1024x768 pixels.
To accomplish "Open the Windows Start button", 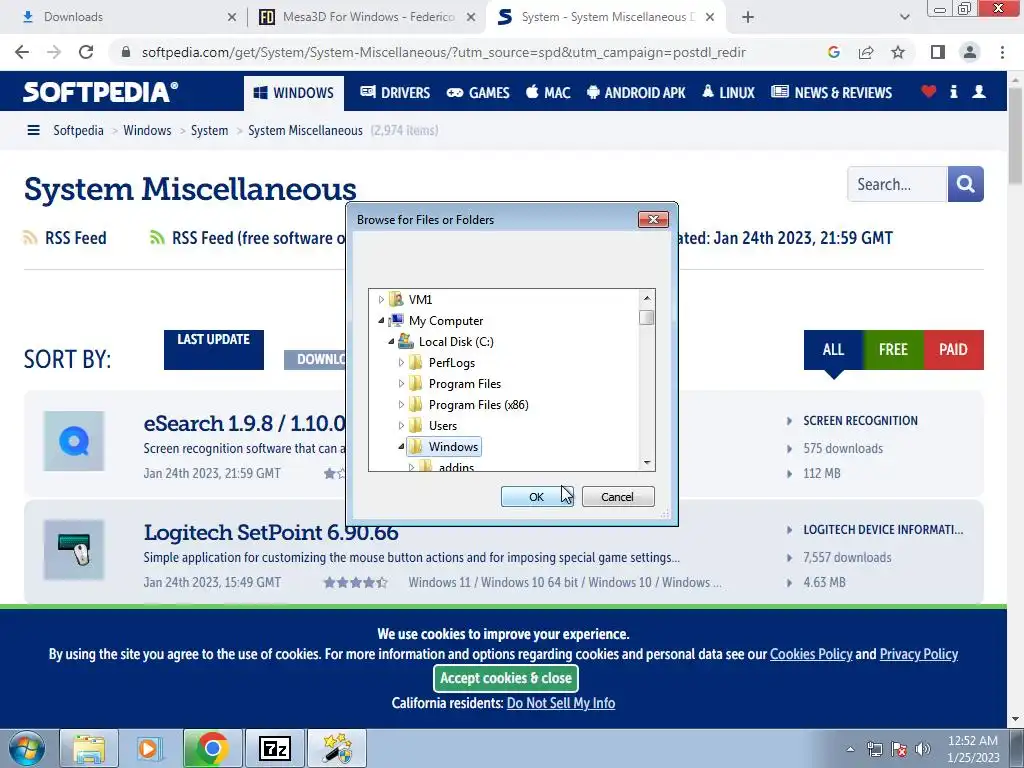I will tap(27, 748).
